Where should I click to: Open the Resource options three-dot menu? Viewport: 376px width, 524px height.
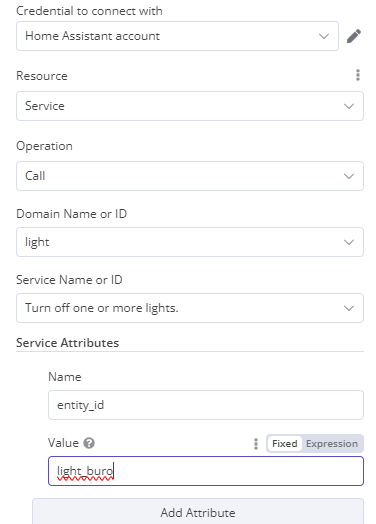tap(358, 75)
